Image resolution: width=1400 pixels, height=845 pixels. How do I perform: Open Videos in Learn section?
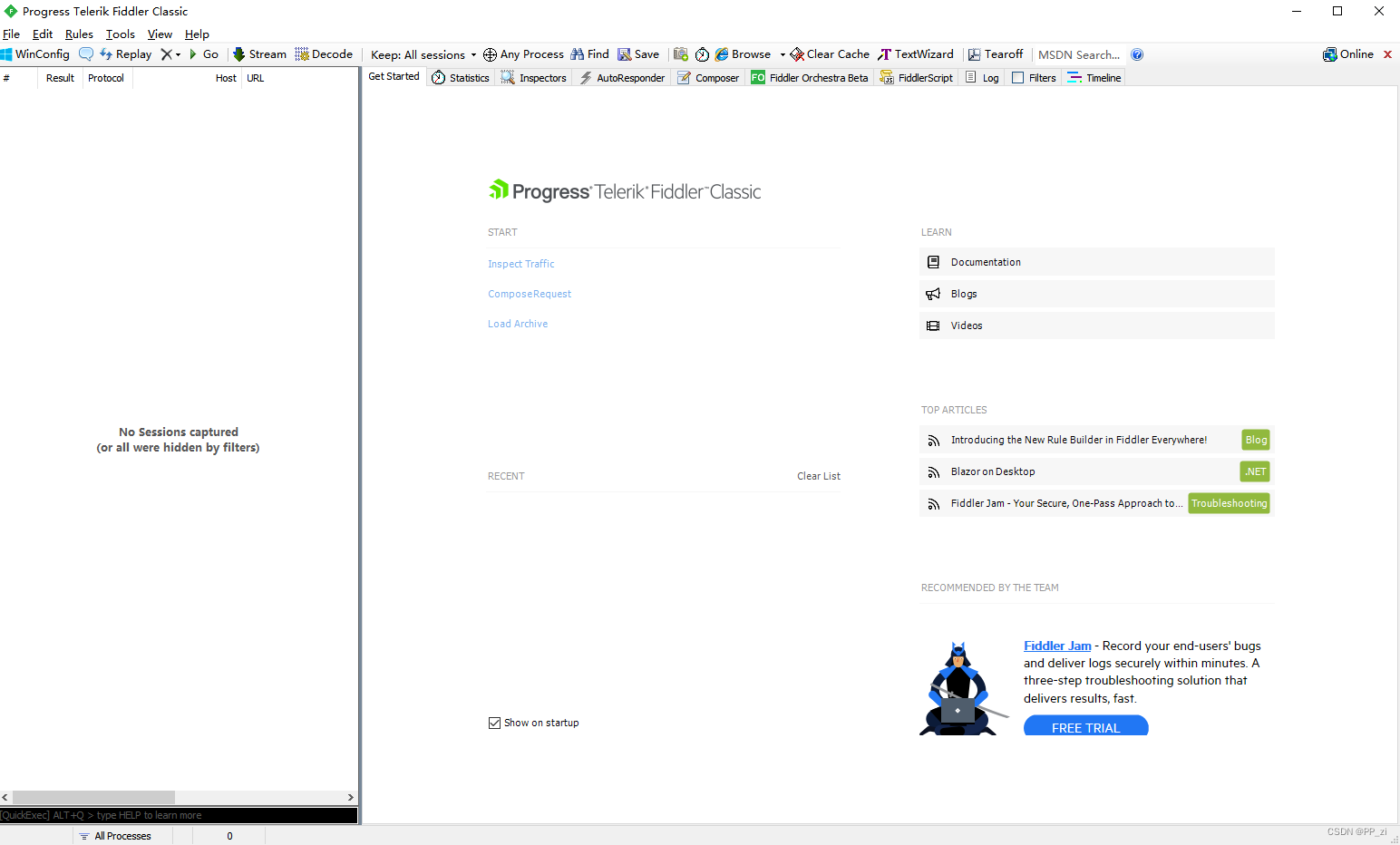point(1097,325)
